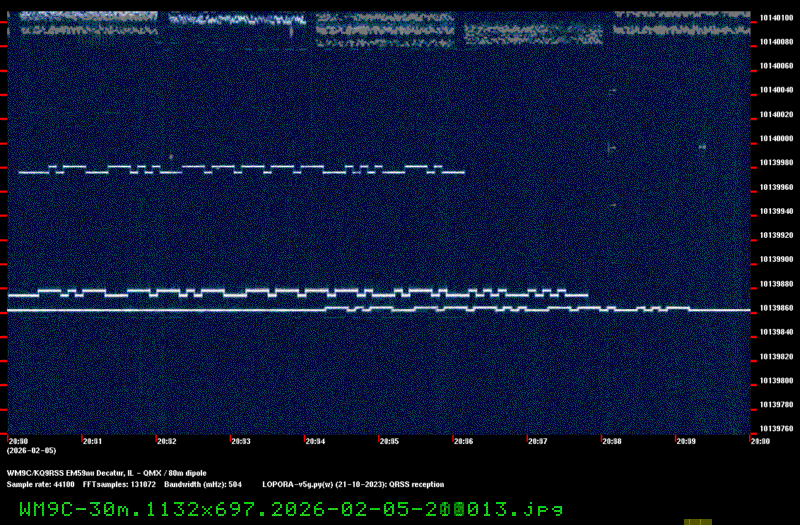Click the 10139940 frequency label
The height and width of the screenshot is (525, 800).
click(x=776, y=212)
